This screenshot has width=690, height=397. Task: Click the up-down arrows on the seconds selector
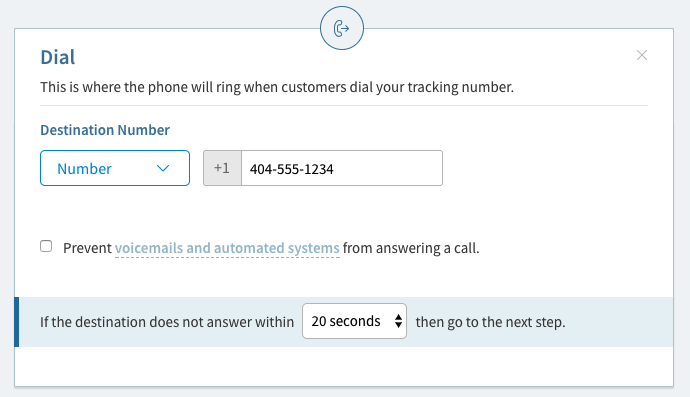[x=398, y=321]
